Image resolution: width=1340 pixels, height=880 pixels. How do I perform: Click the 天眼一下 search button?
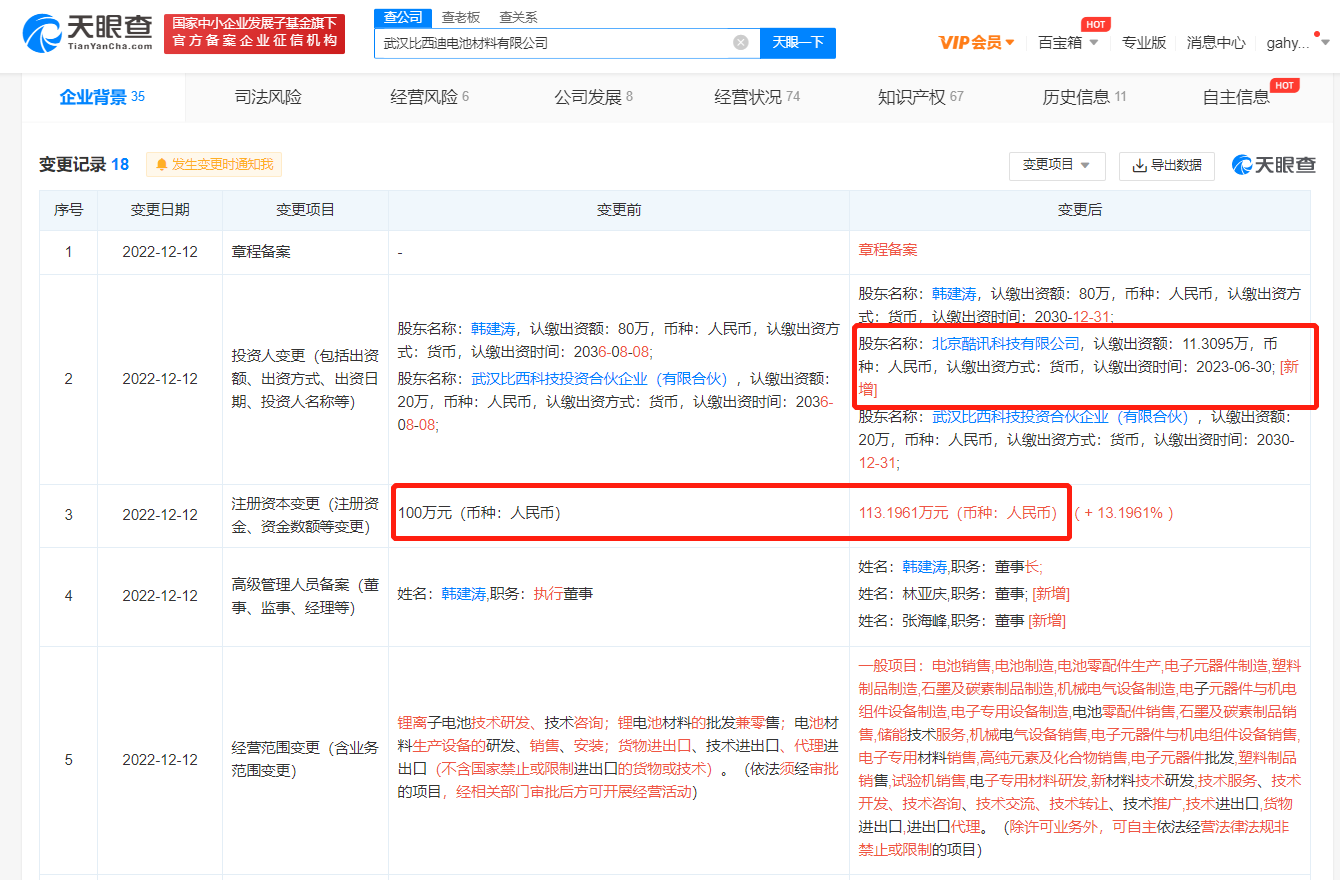coord(797,43)
